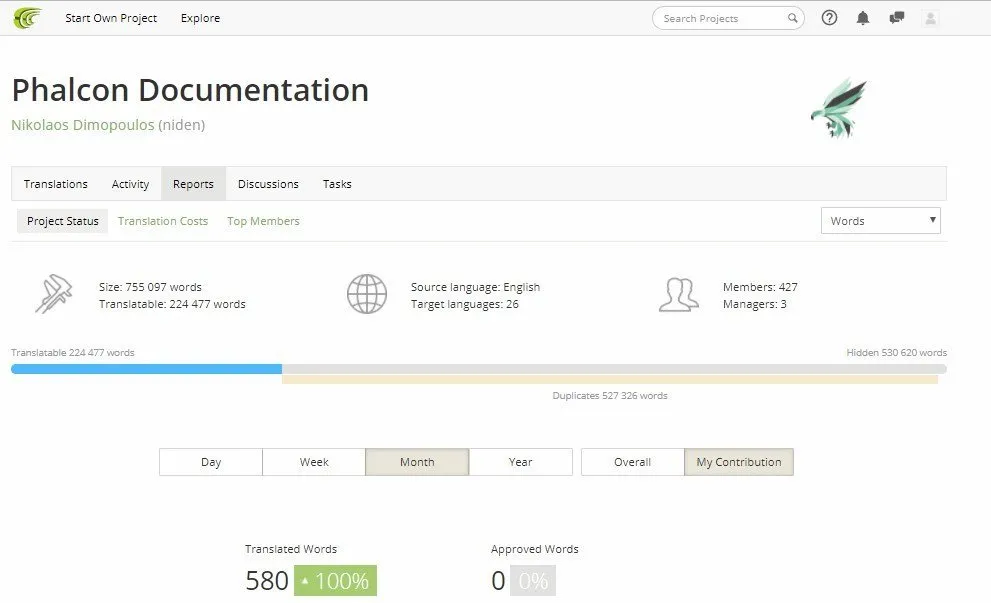Switch to Overall statistics toggle
The width and height of the screenshot is (991, 603).
click(633, 462)
